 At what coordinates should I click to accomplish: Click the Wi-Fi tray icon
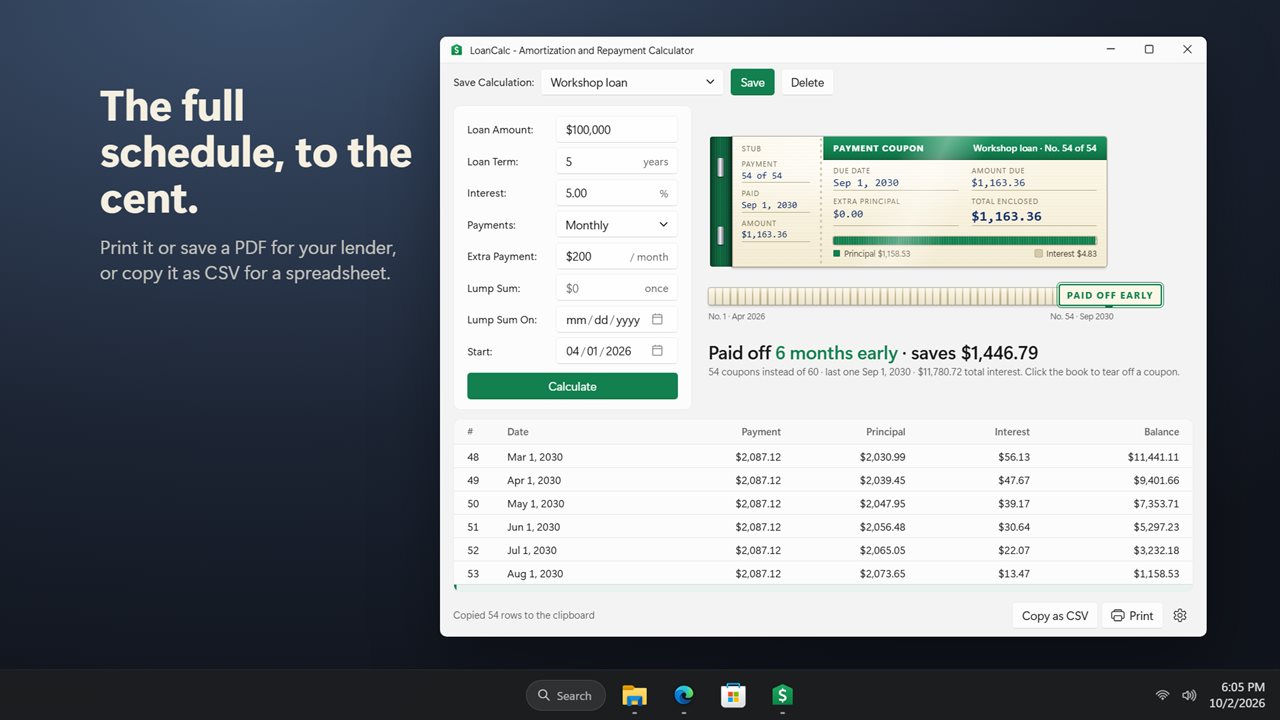pyautogui.click(x=1162, y=695)
